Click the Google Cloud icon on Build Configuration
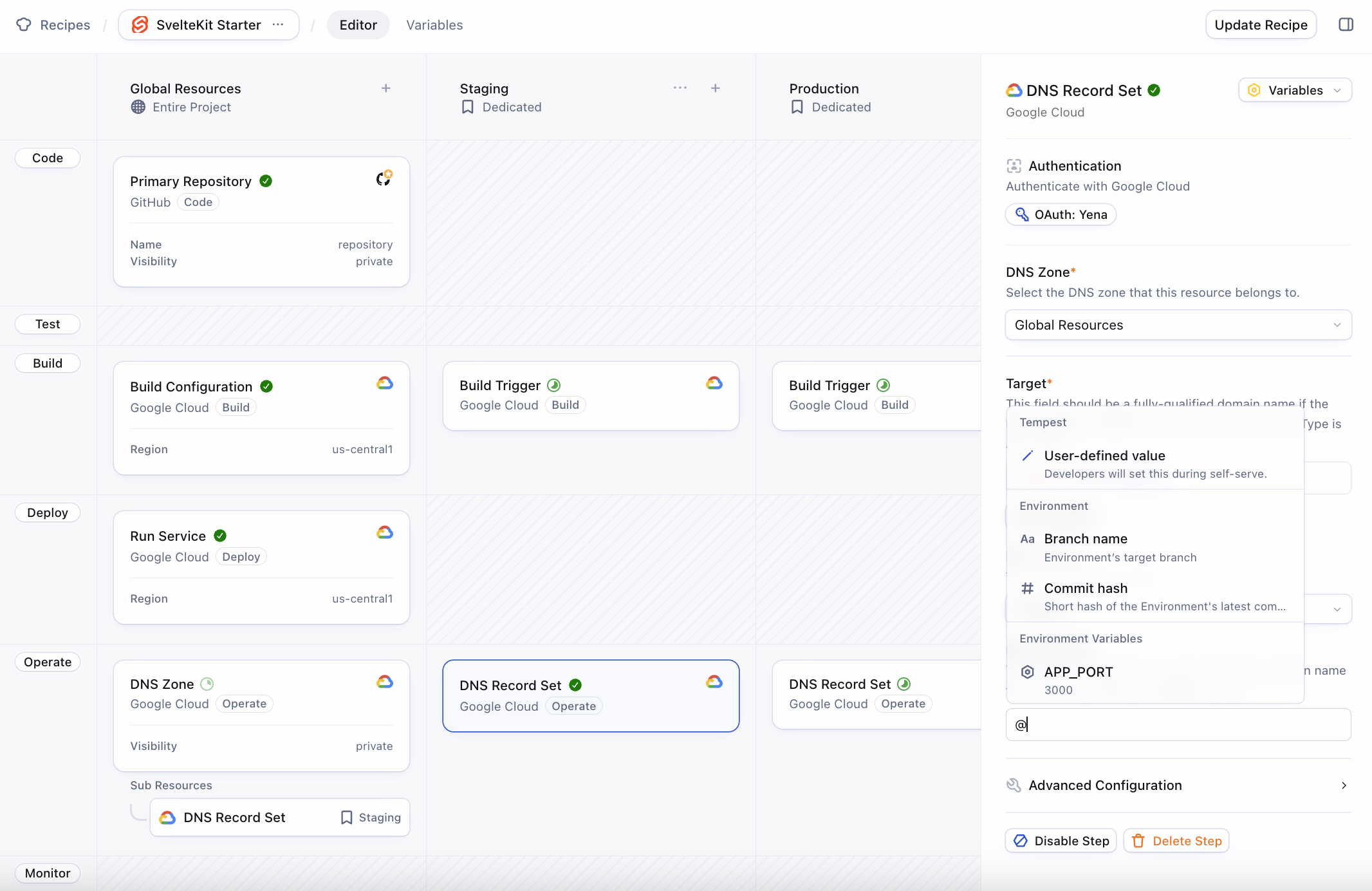1372x891 pixels. tap(384, 384)
